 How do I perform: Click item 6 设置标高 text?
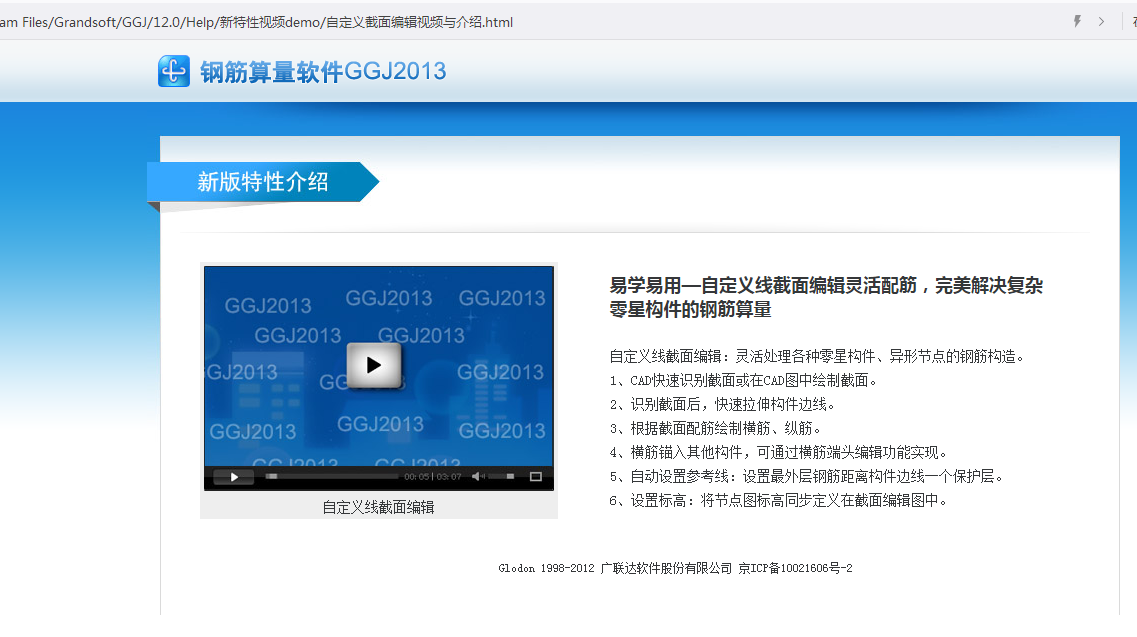pyautogui.click(x=778, y=500)
